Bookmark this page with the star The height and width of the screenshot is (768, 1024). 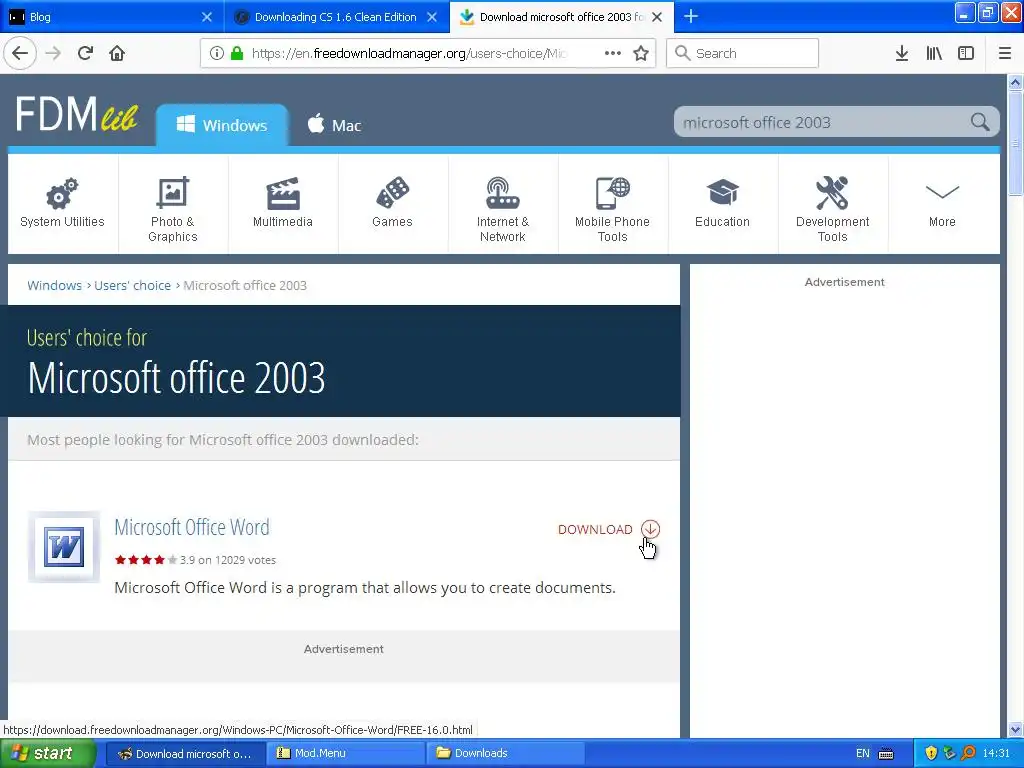coord(641,53)
